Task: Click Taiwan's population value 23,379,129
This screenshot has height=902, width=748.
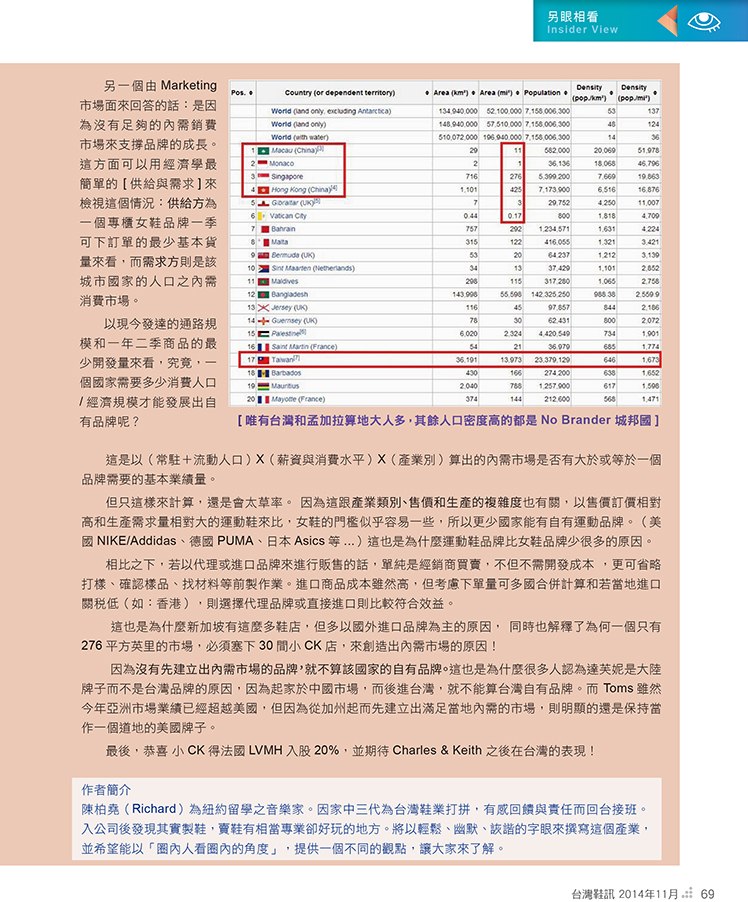Action: click(552, 360)
